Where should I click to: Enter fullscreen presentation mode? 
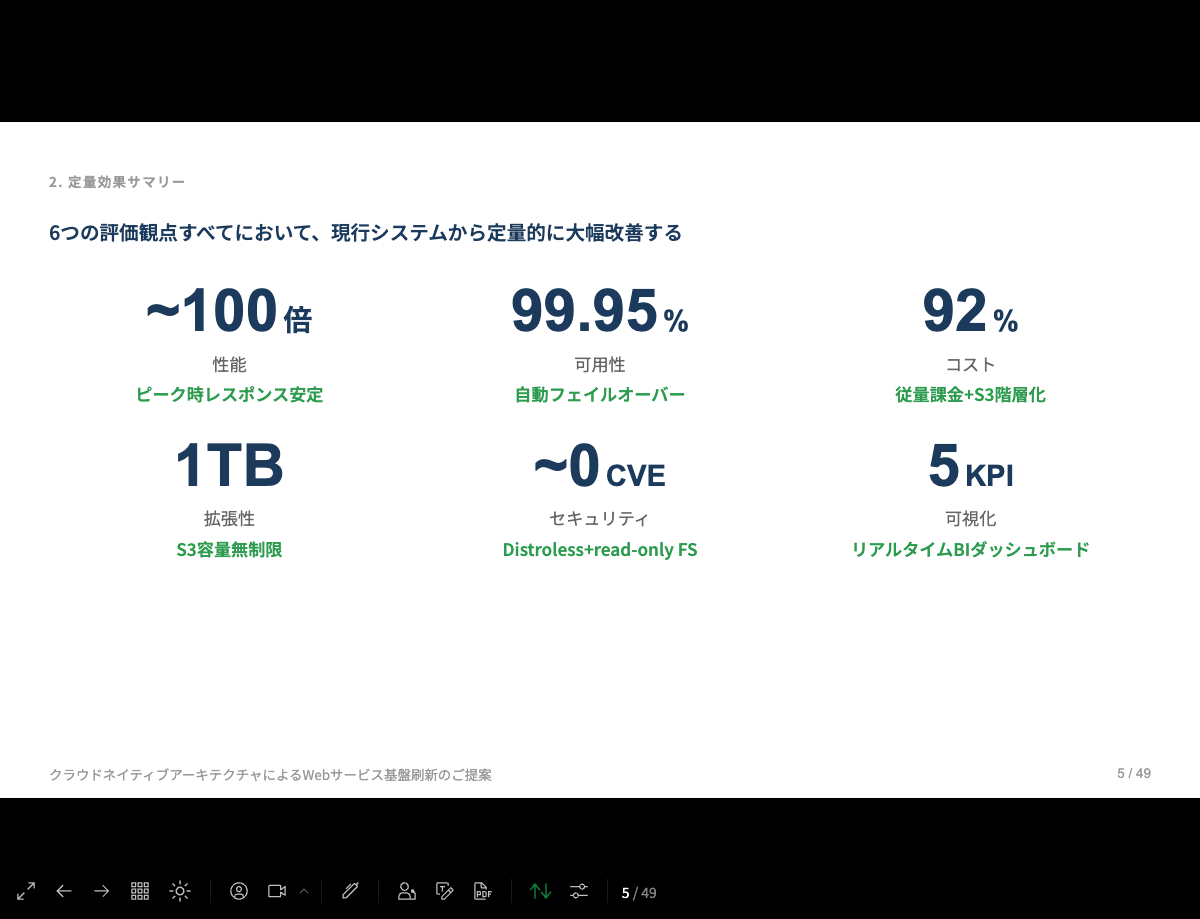point(24,890)
